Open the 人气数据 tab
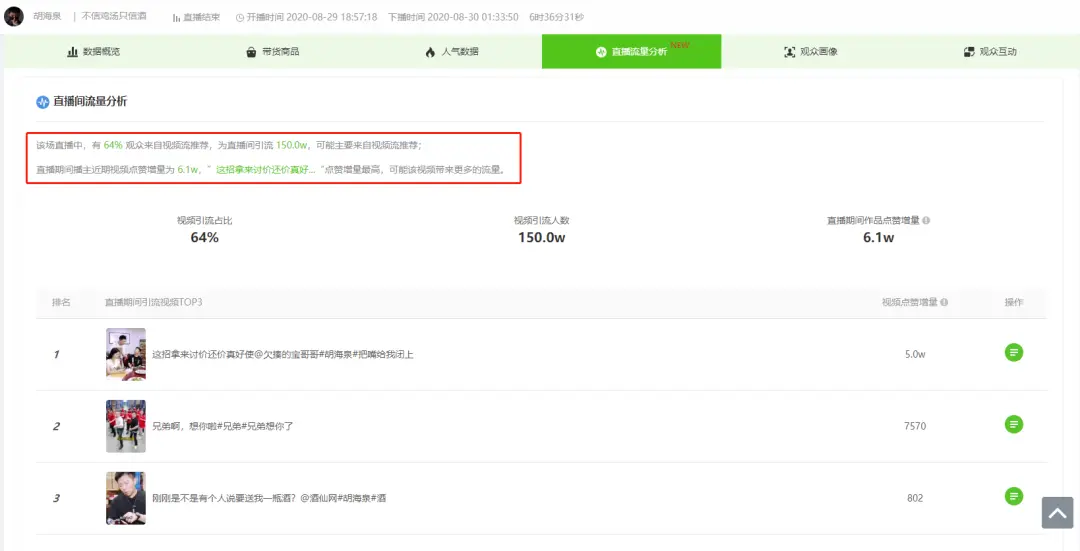 [x=452, y=52]
